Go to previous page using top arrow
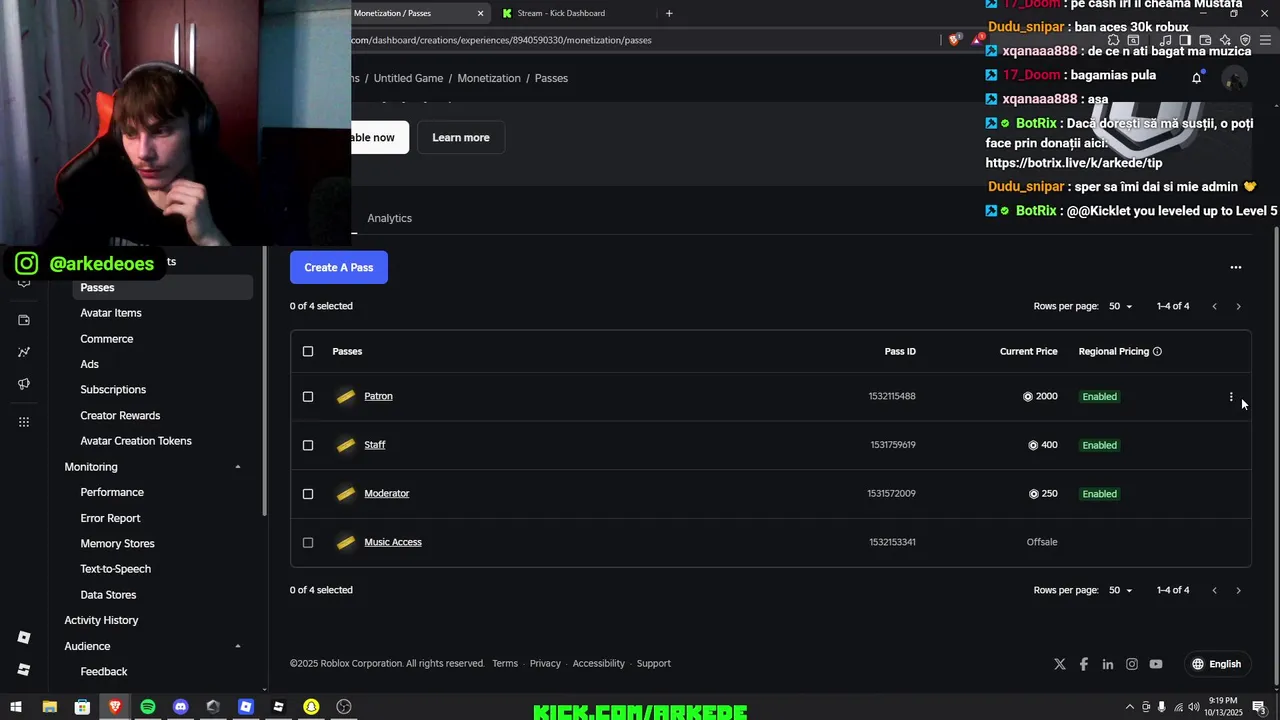Image resolution: width=1280 pixels, height=720 pixels. [x=1214, y=306]
